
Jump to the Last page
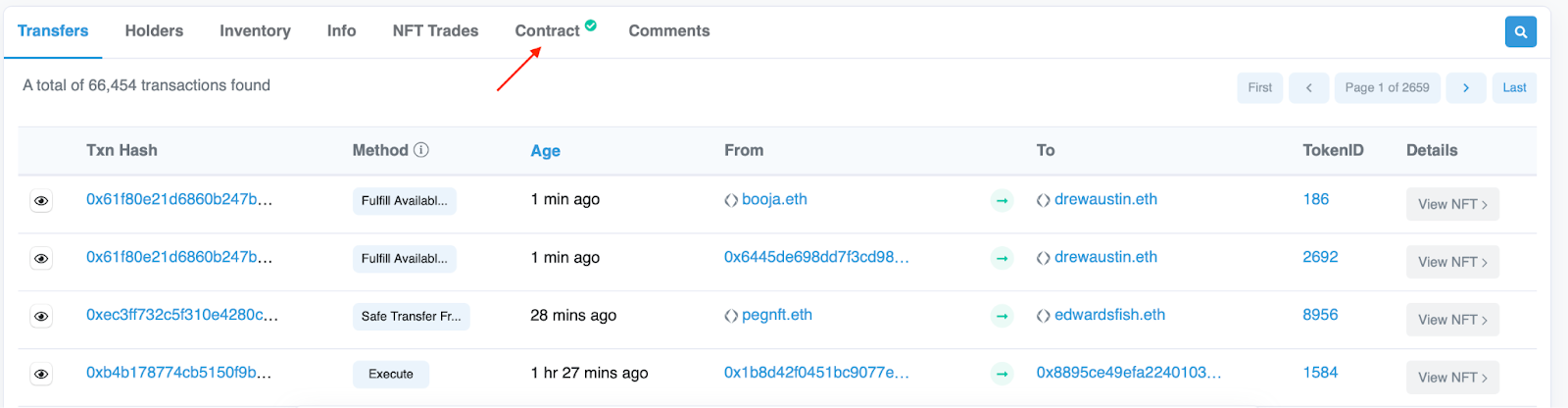point(1514,87)
